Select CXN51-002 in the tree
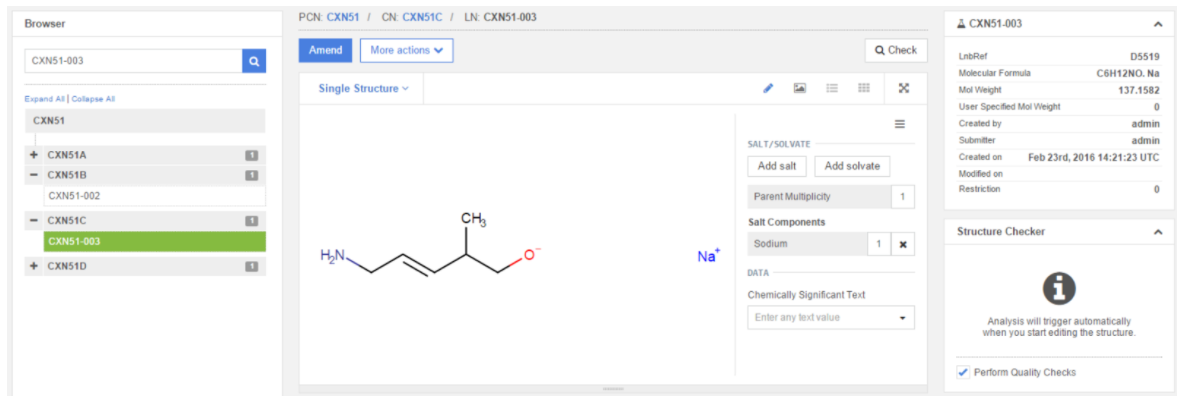 pos(75,196)
